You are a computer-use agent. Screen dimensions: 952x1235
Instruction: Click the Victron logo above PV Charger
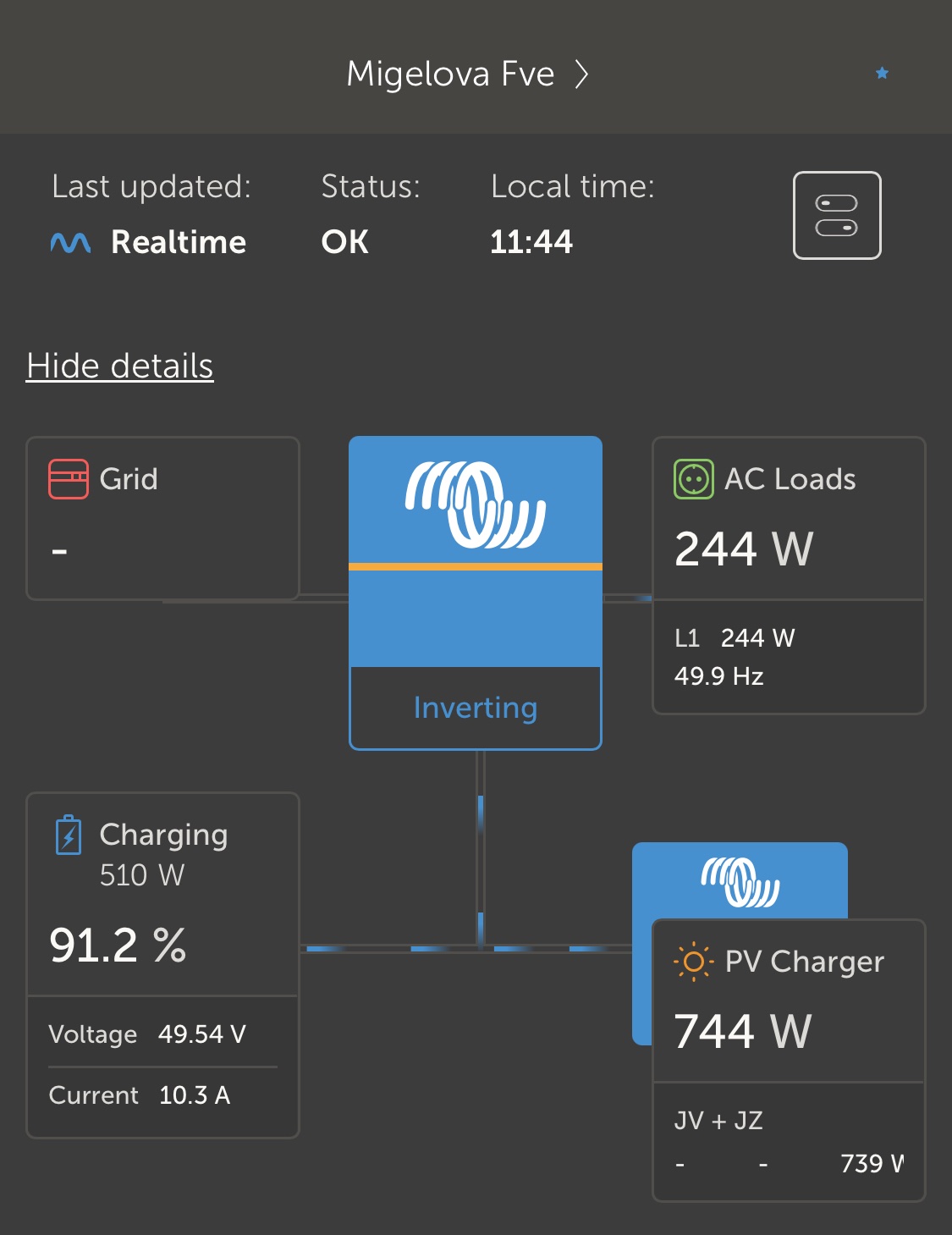740,881
